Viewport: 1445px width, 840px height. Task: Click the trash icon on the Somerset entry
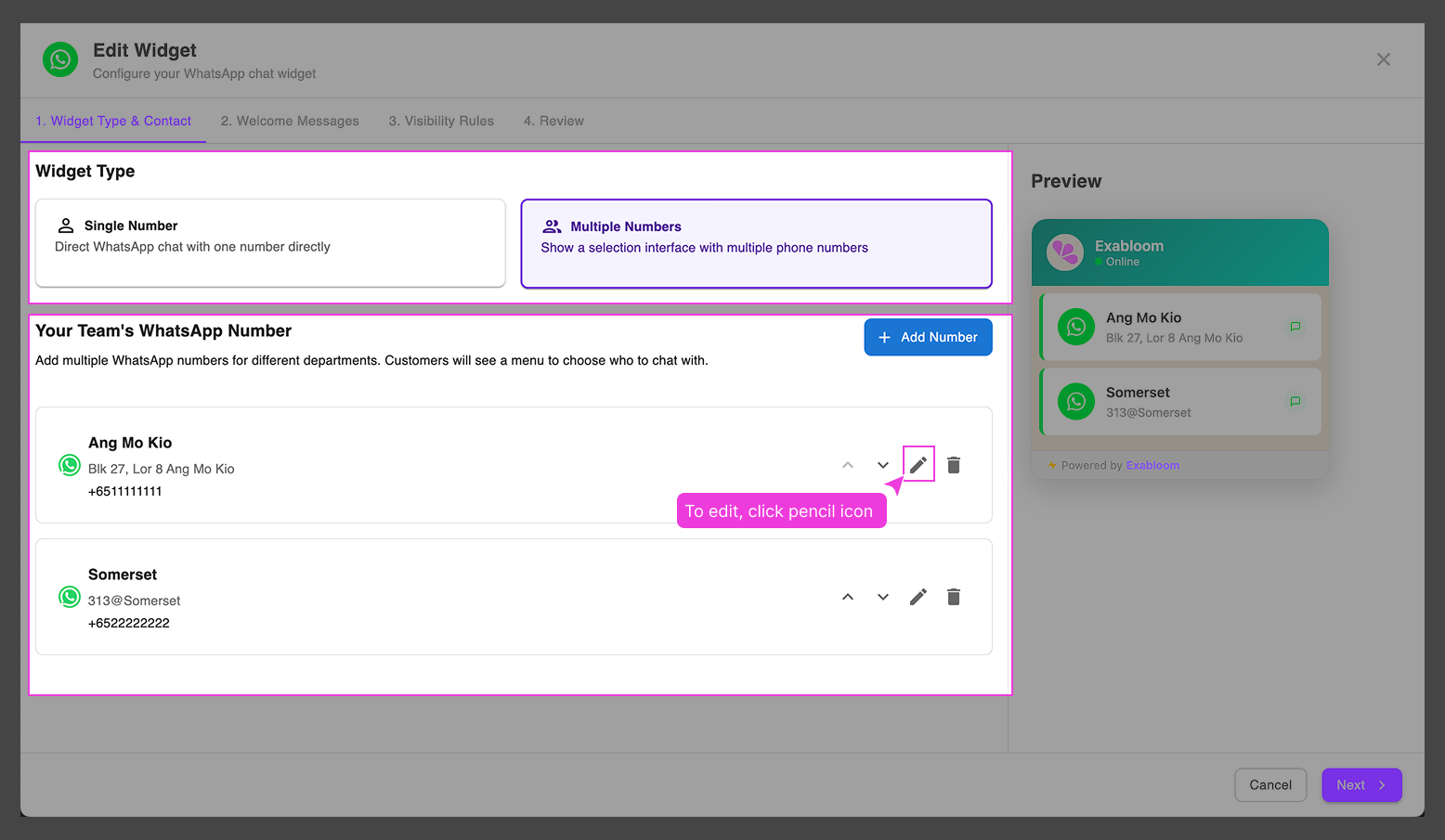(953, 597)
